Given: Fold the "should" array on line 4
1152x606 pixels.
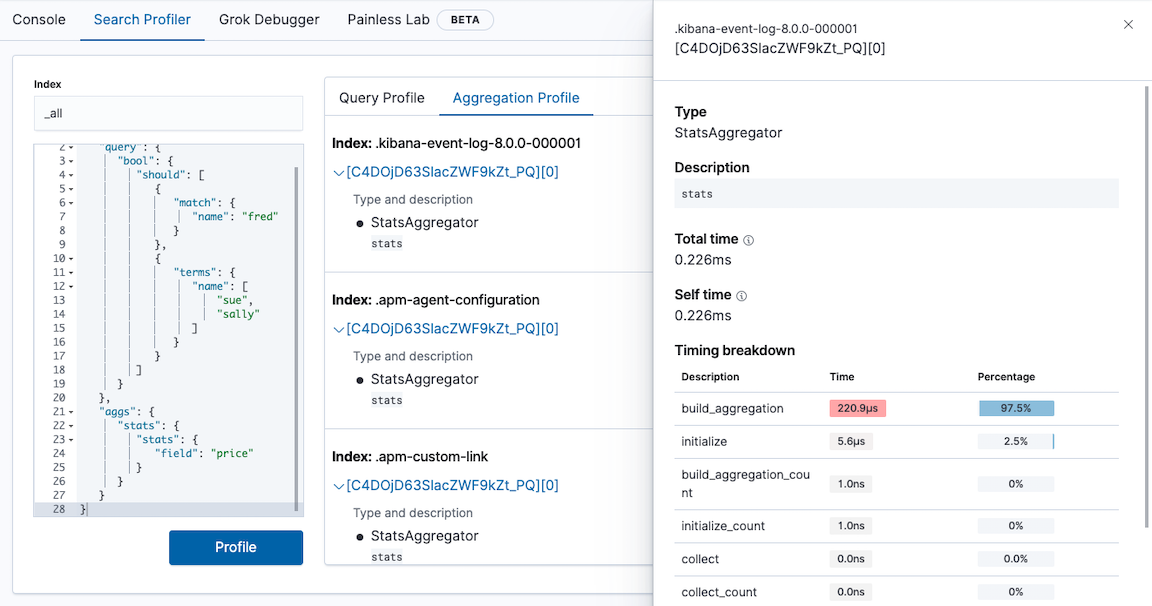Looking at the screenshot, I should coord(72,175).
